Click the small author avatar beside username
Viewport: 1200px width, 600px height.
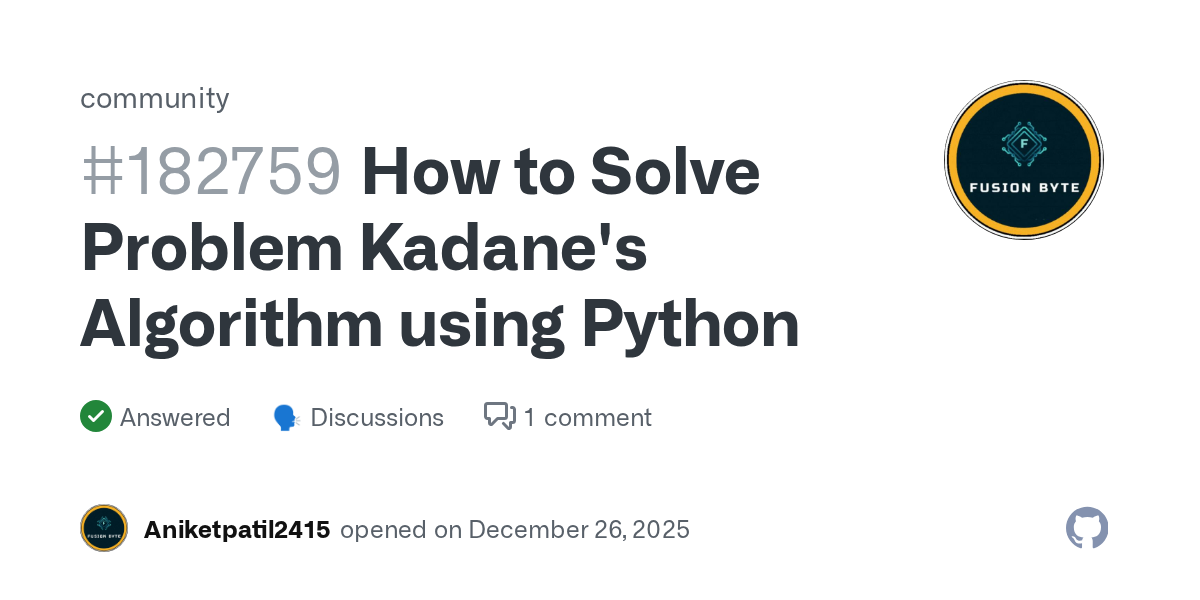[x=104, y=529]
